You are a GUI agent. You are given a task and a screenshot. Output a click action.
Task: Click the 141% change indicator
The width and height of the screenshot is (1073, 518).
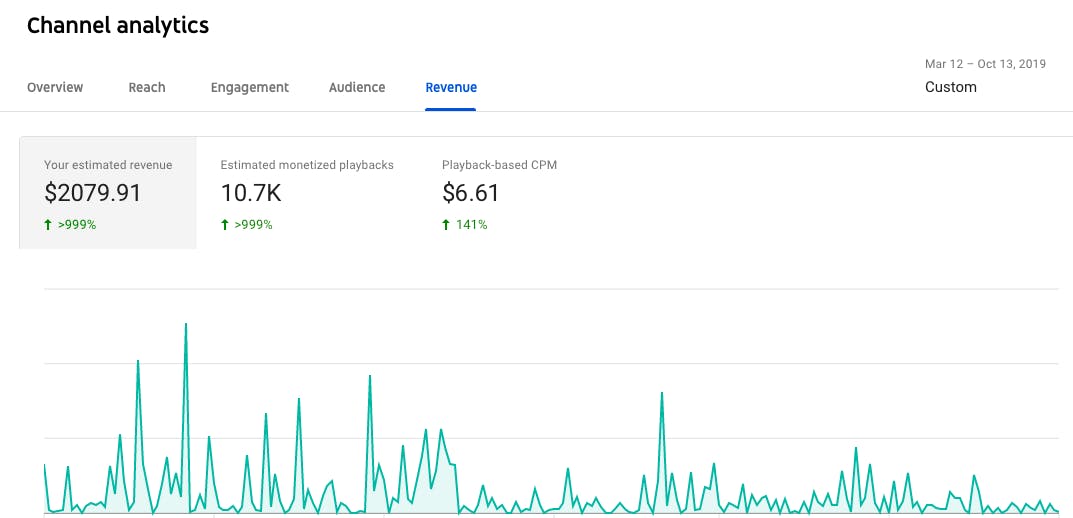[x=465, y=224]
